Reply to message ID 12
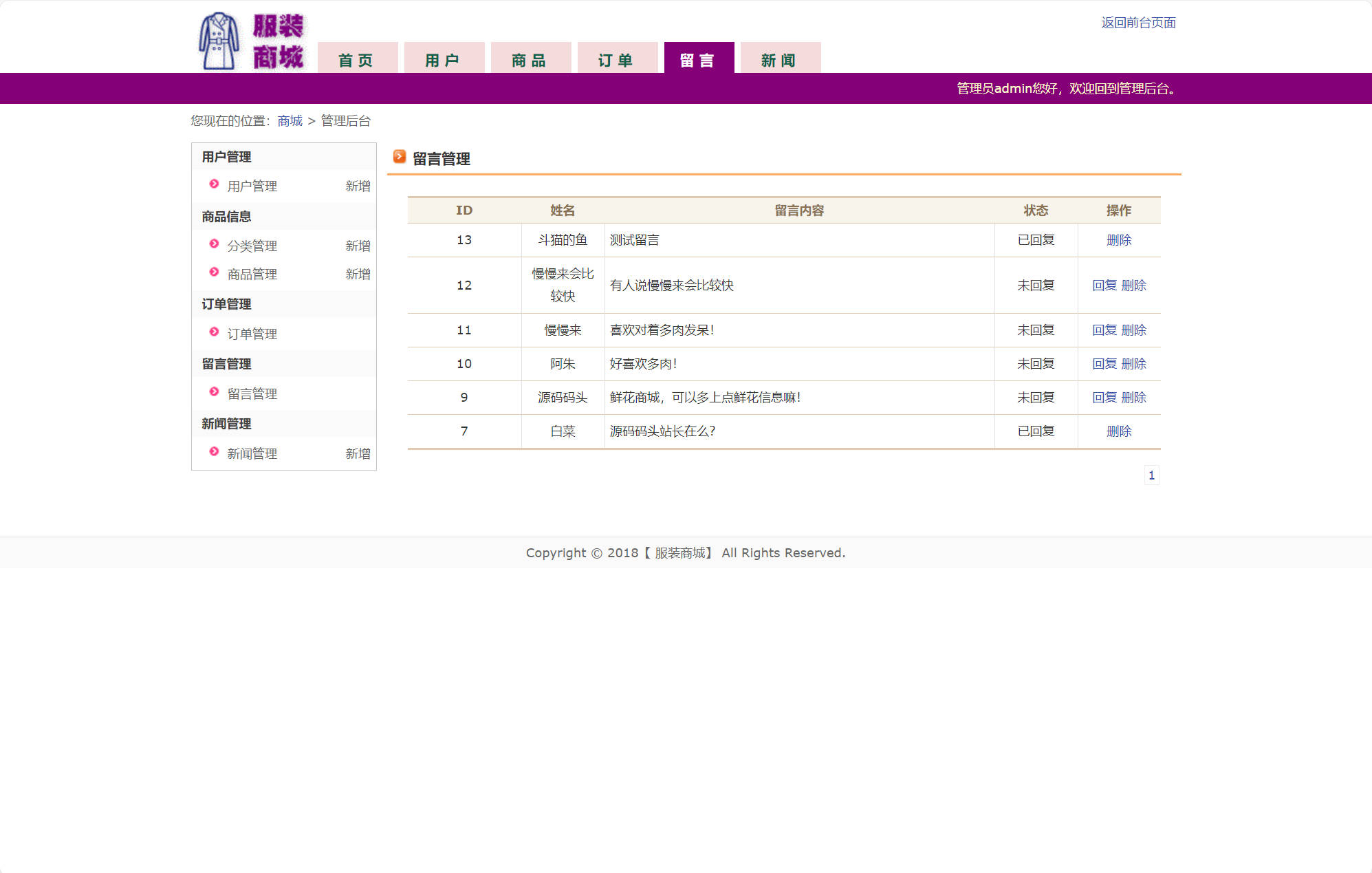 pyautogui.click(x=1104, y=285)
